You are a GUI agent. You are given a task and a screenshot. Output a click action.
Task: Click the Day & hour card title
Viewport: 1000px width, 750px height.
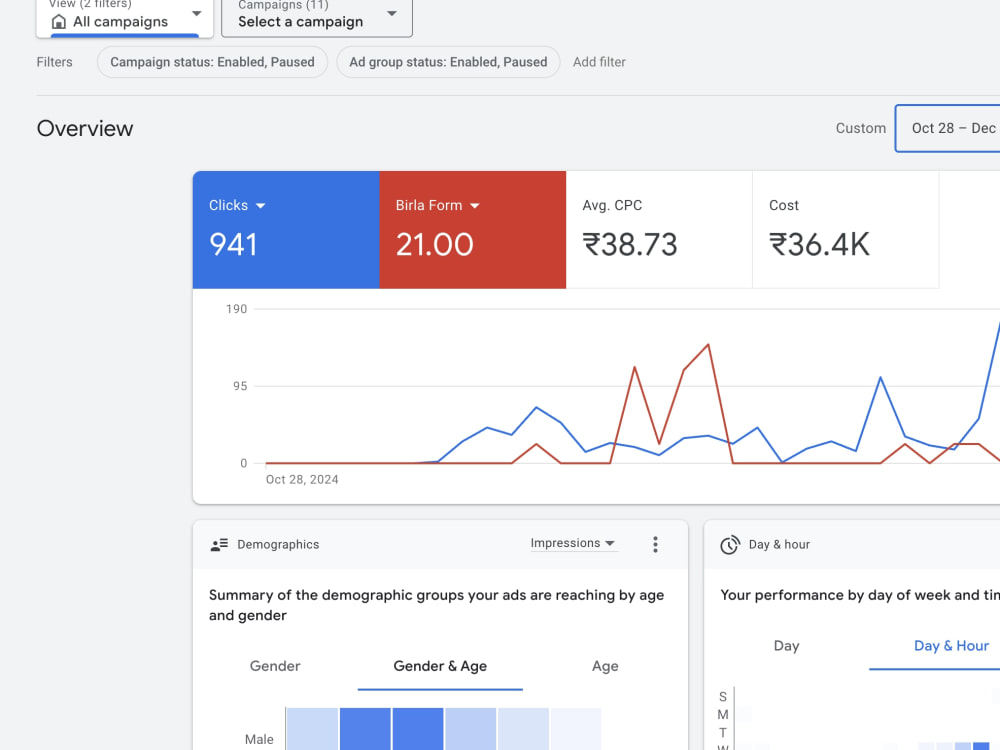pyautogui.click(x=779, y=545)
